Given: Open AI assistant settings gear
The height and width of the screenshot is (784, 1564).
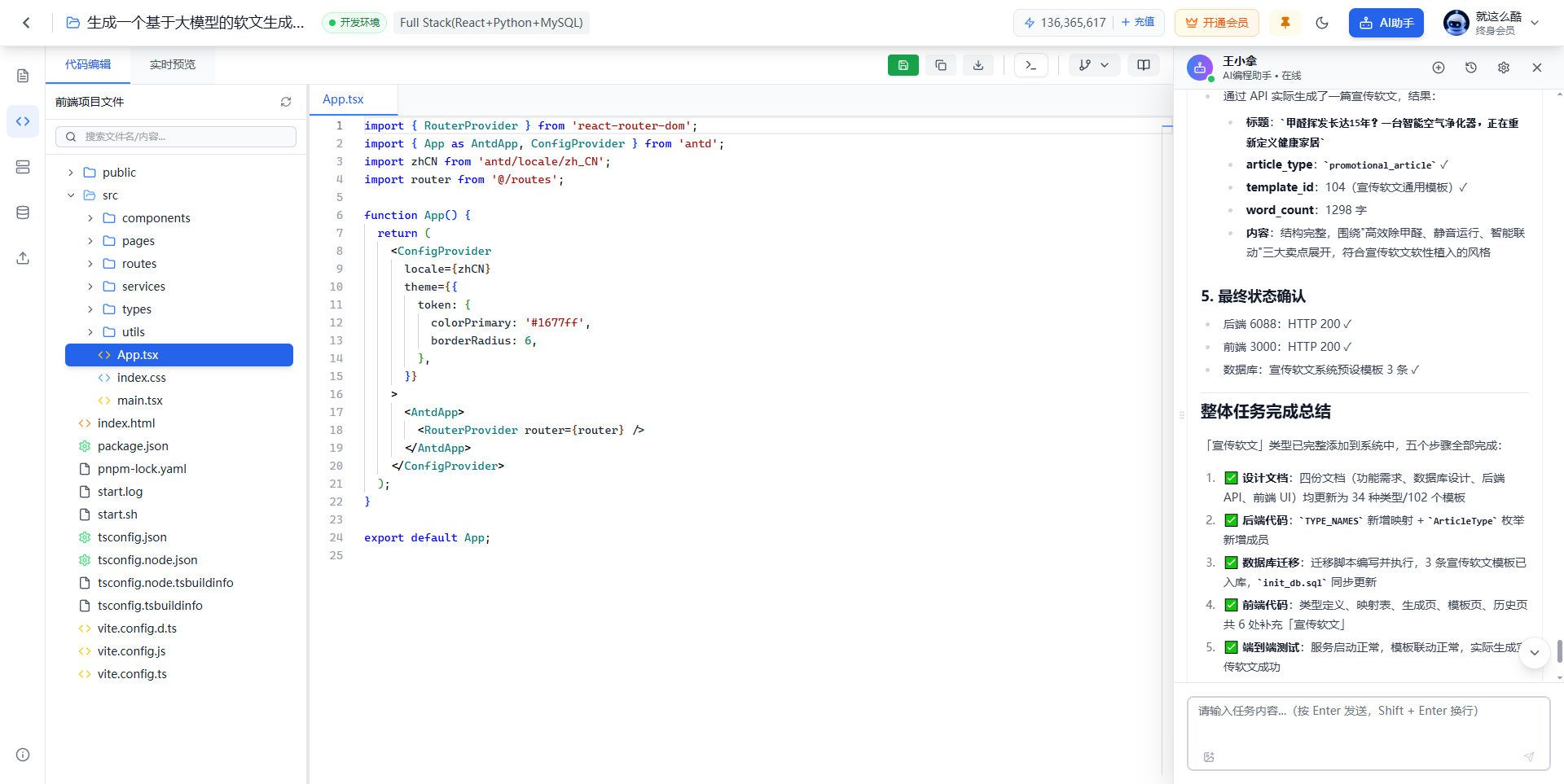Looking at the screenshot, I should [x=1504, y=68].
